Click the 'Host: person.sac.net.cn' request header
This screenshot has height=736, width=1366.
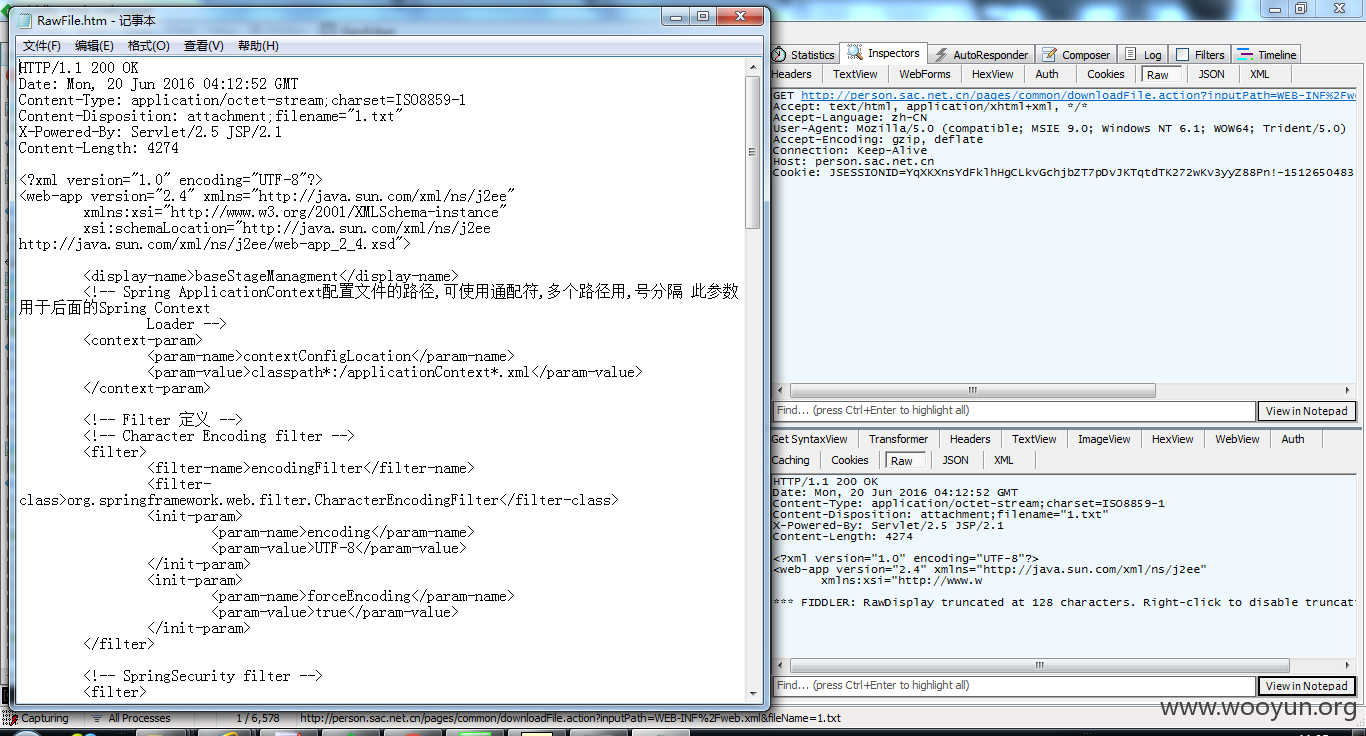pos(853,161)
